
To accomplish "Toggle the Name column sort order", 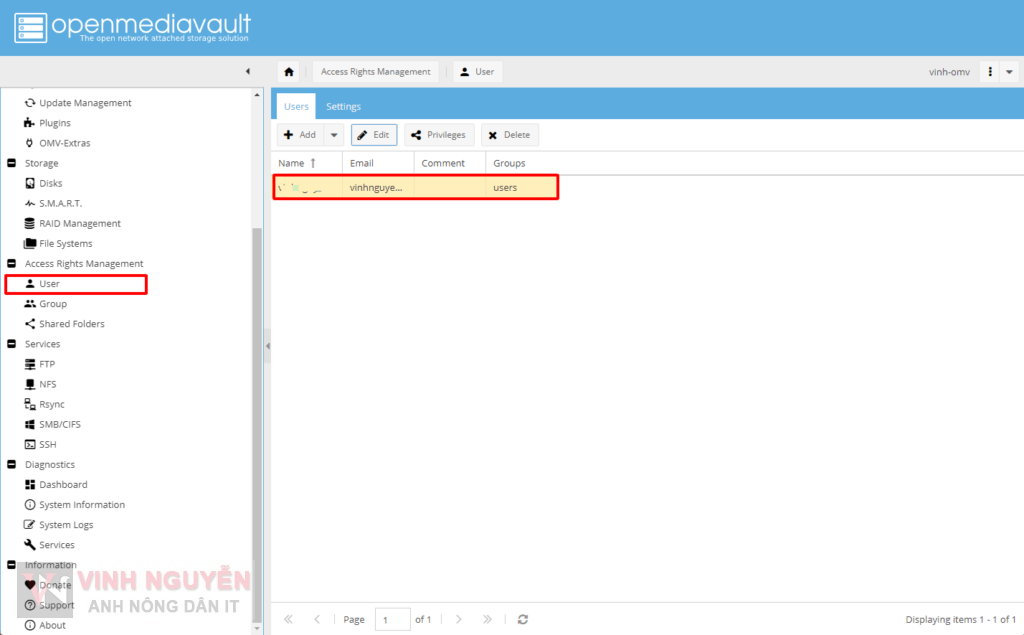I will point(293,163).
